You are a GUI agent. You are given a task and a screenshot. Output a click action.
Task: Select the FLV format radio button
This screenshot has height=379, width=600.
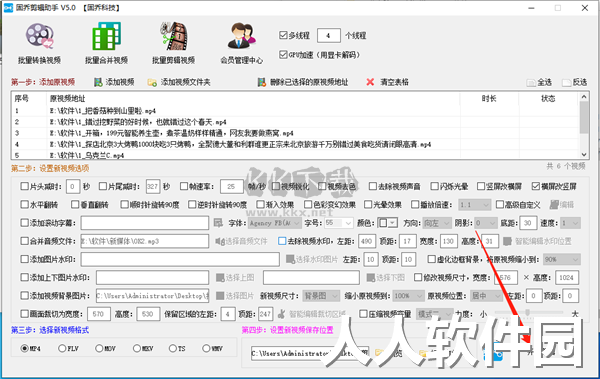click(62, 348)
